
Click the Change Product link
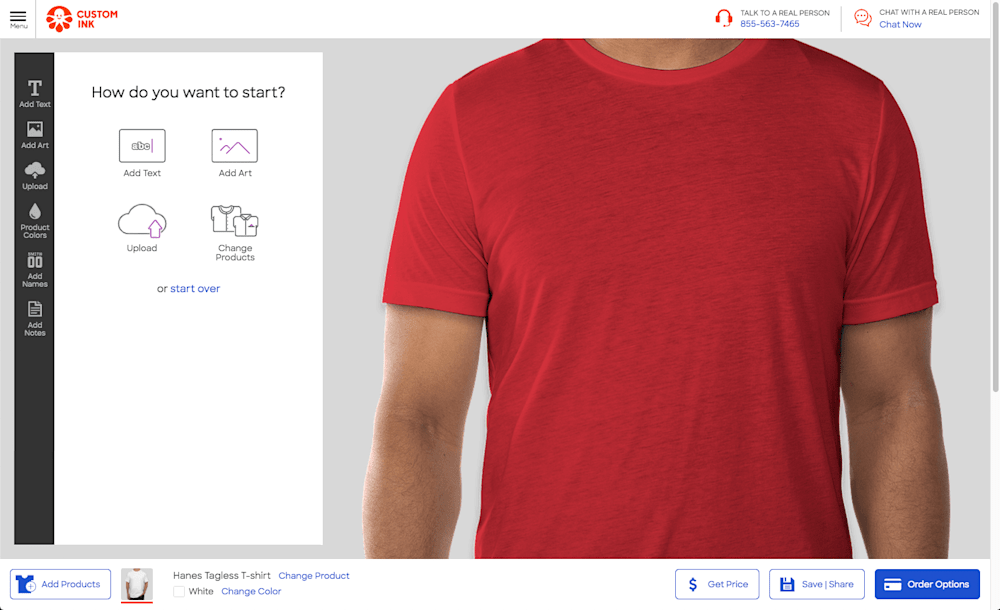(314, 576)
